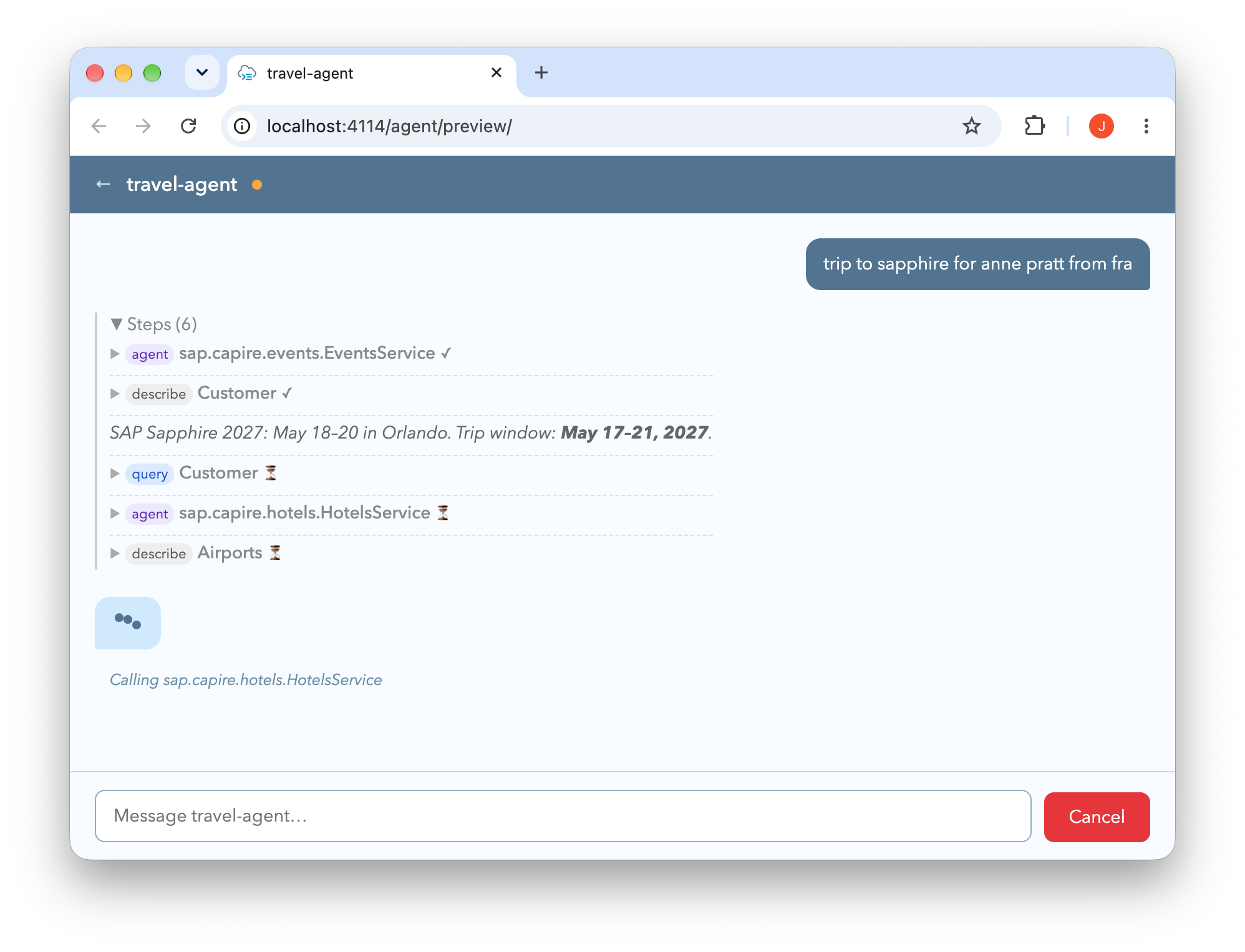This screenshot has height=952, width=1245.
Task: Open the tab search dropdown
Action: [x=201, y=72]
